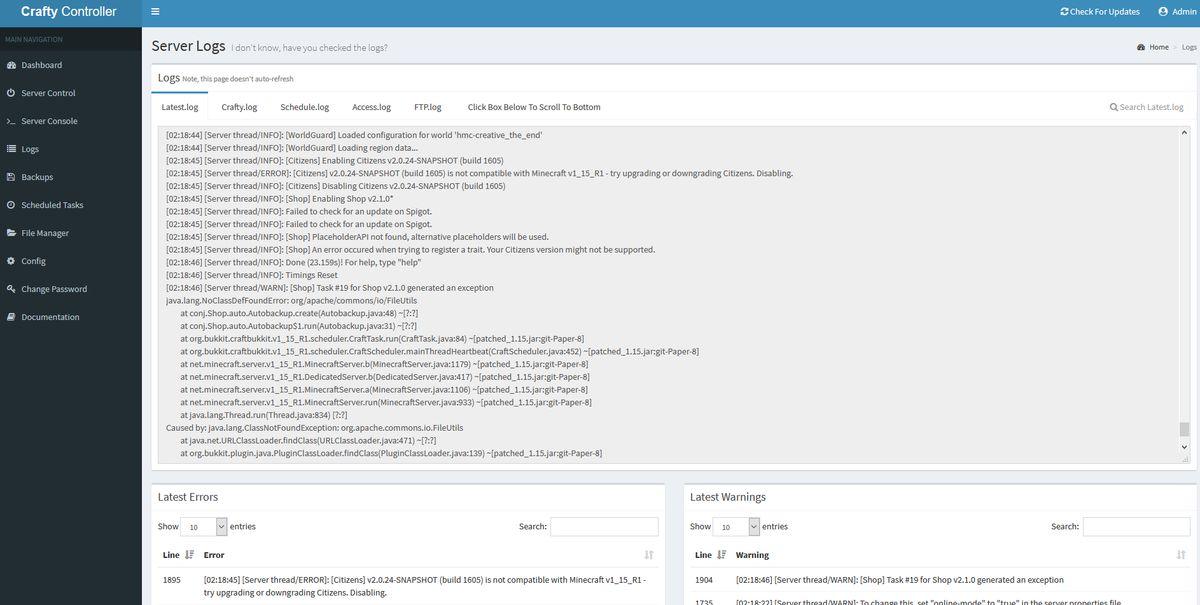The image size is (1200, 605).
Task: Click the 'Click Box Below To Scroll To Bottom' text
Action: tap(534, 107)
